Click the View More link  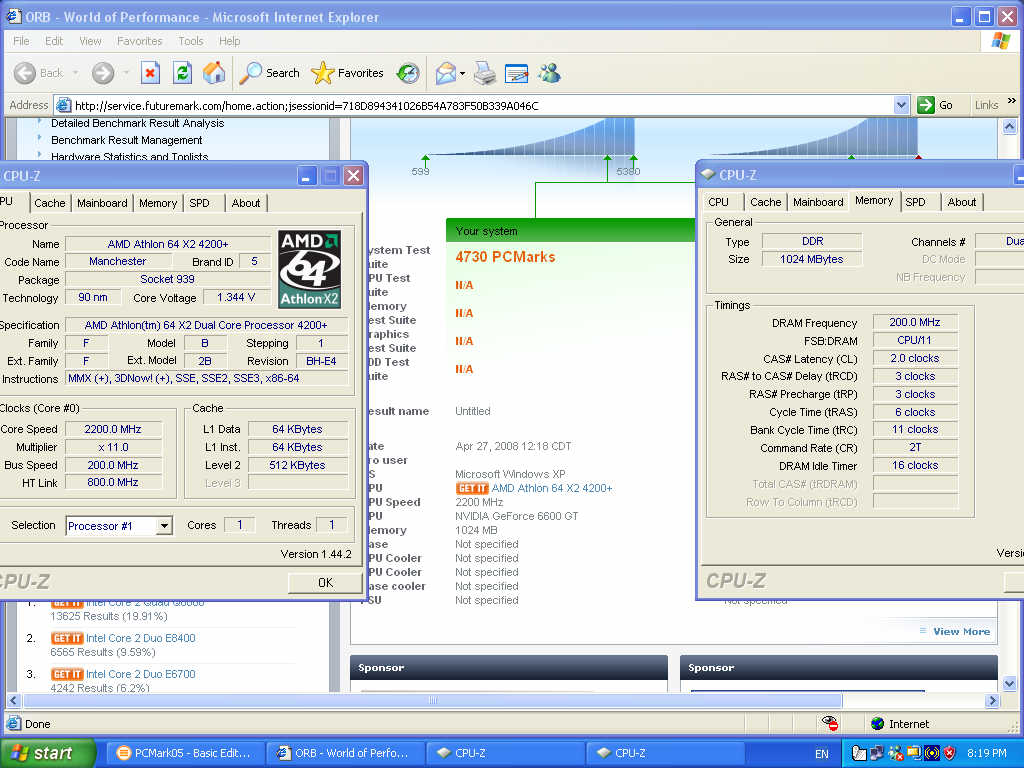click(x=961, y=632)
